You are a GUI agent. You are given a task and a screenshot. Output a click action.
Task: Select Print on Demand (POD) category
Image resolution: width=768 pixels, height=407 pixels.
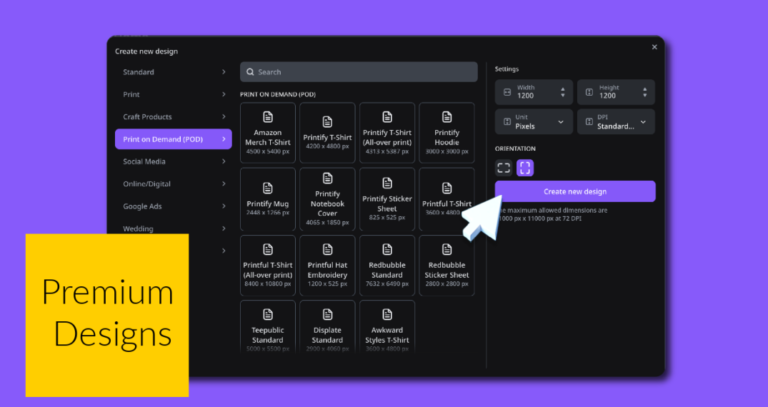173,139
